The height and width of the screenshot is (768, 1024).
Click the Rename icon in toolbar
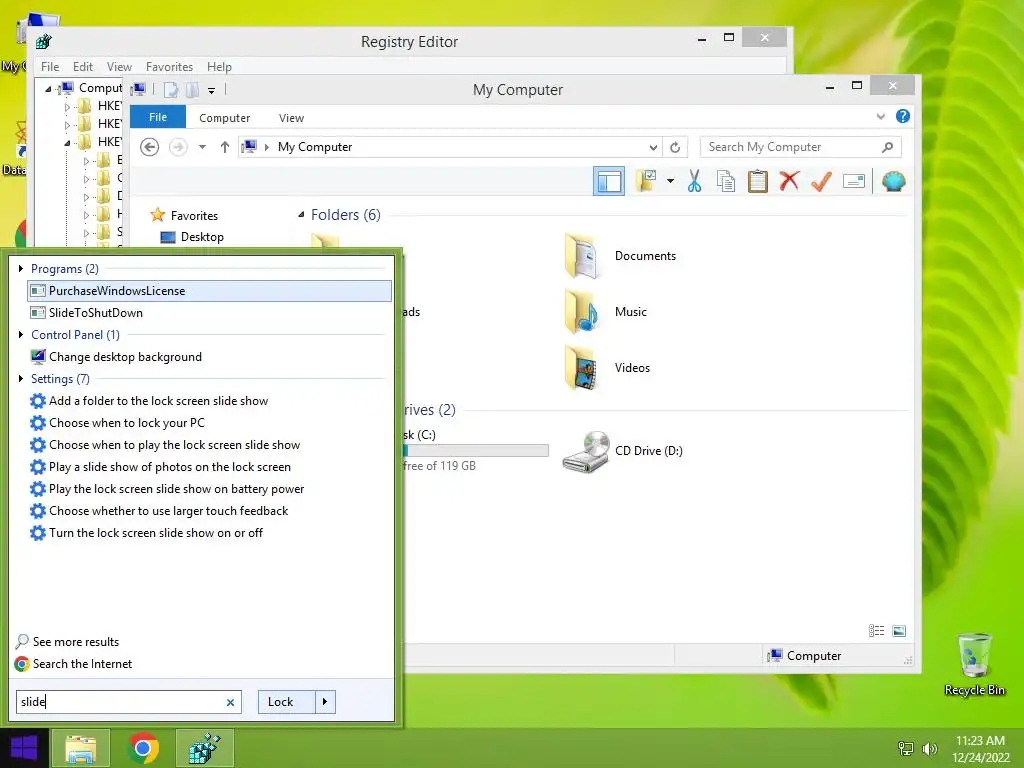tap(854, 181)
